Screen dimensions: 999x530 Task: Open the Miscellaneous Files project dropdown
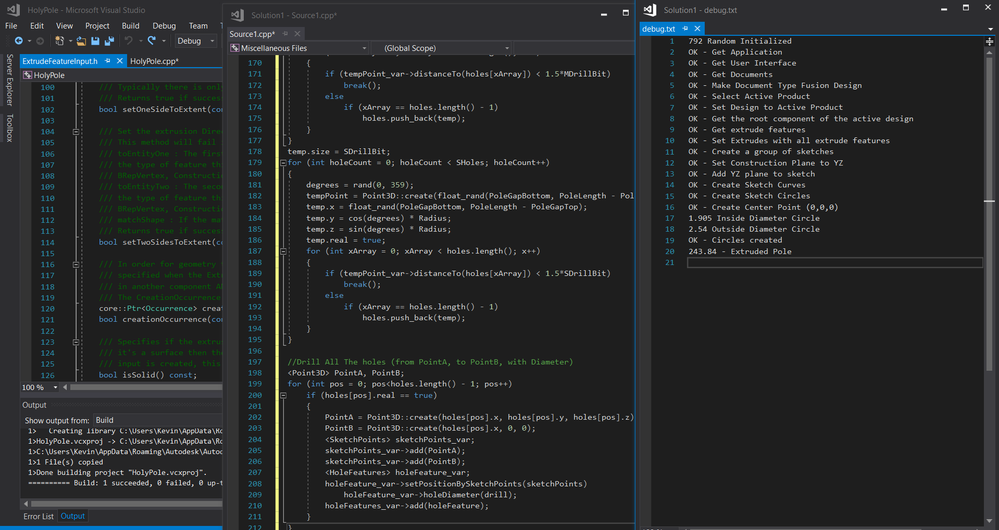click(298, 48)
